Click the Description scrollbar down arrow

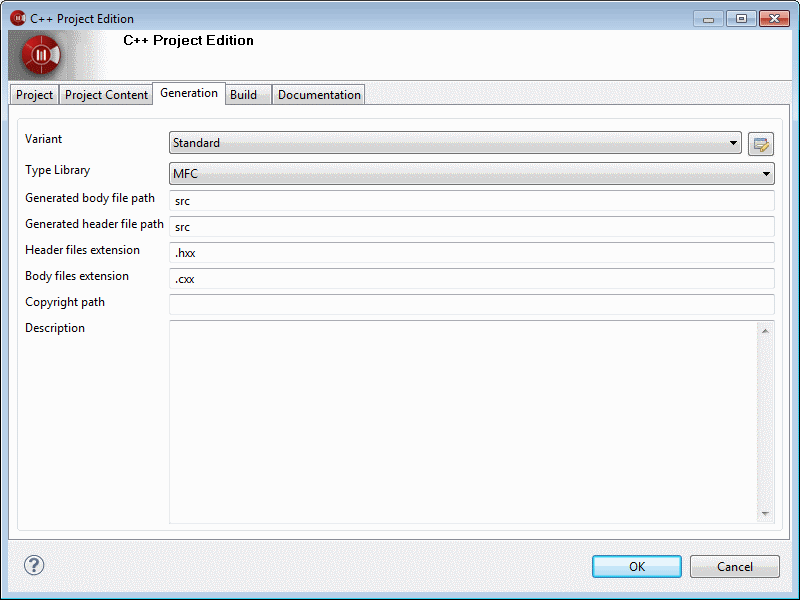[x=766, y=514]
